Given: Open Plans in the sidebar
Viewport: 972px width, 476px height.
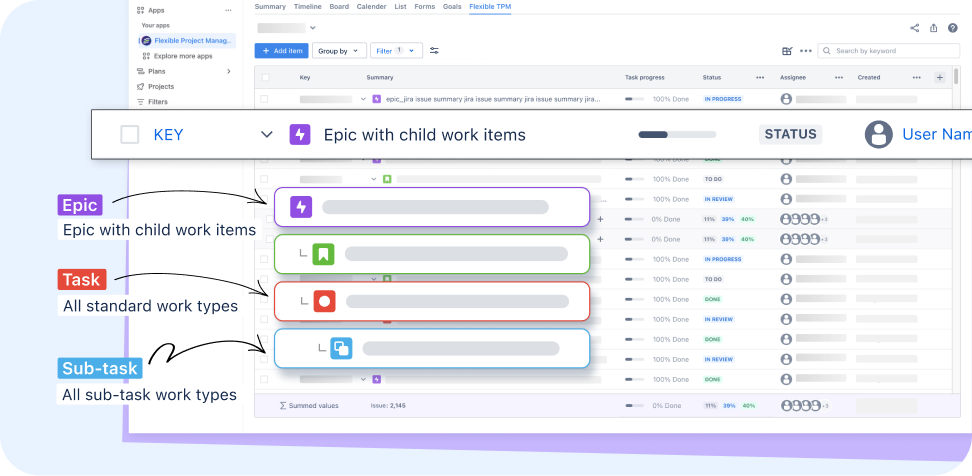Looking at the screenshot, I should 157,71.
